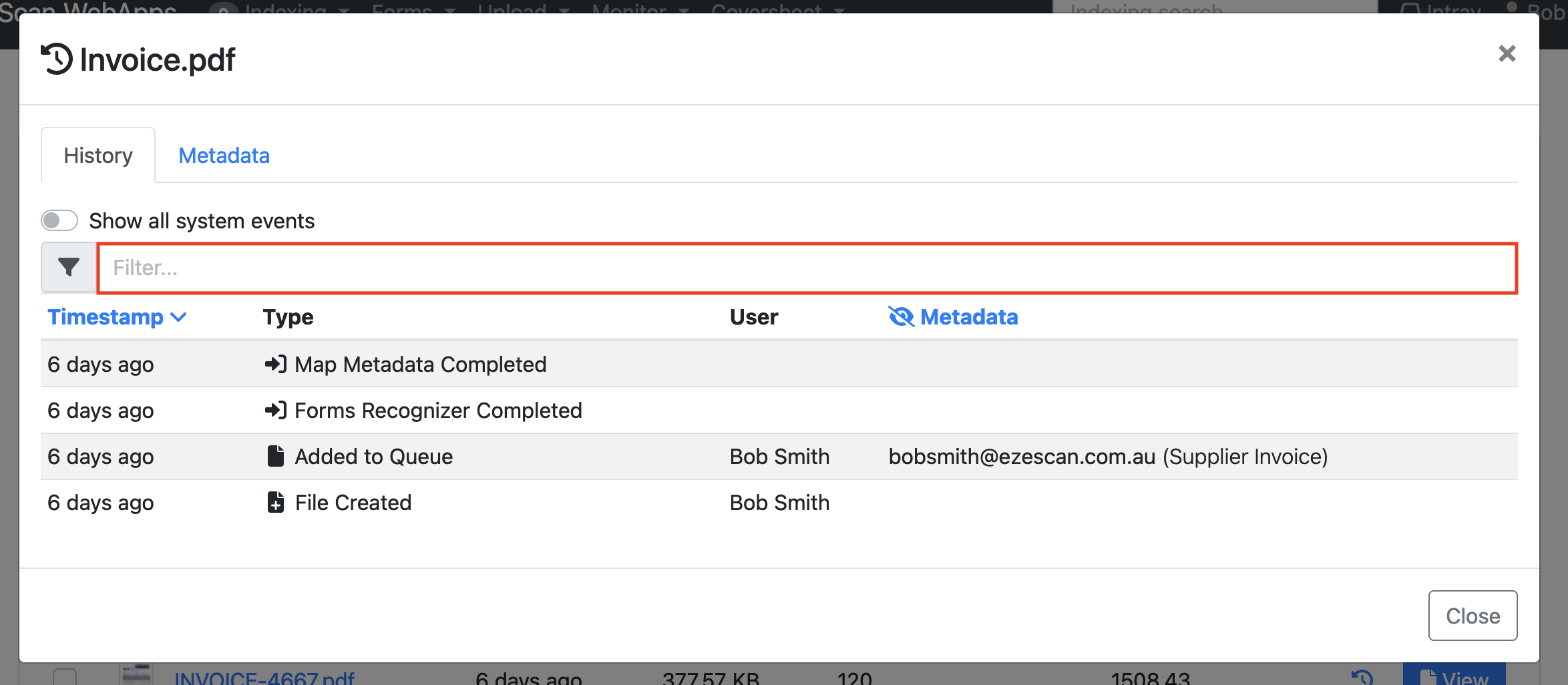Close the Invoice.pdf dialog with X
The height and width of the screenshot is (685, 1568).
tap(1507, 53)
